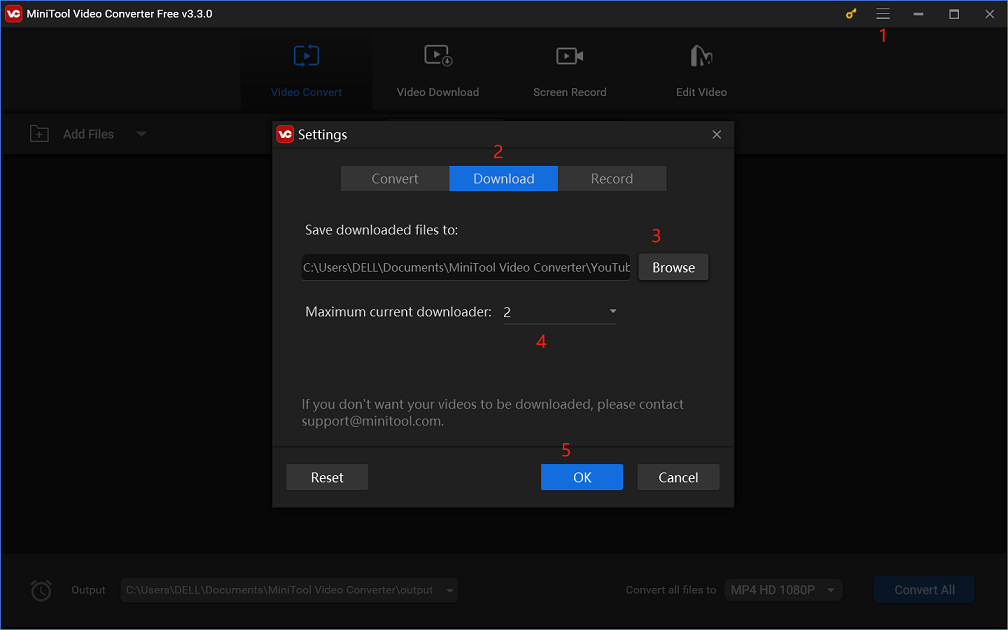Expand the Maximum current downloader dropdown
The image size is (1008, 630).
pyautogui.click(x=560, y=312)
